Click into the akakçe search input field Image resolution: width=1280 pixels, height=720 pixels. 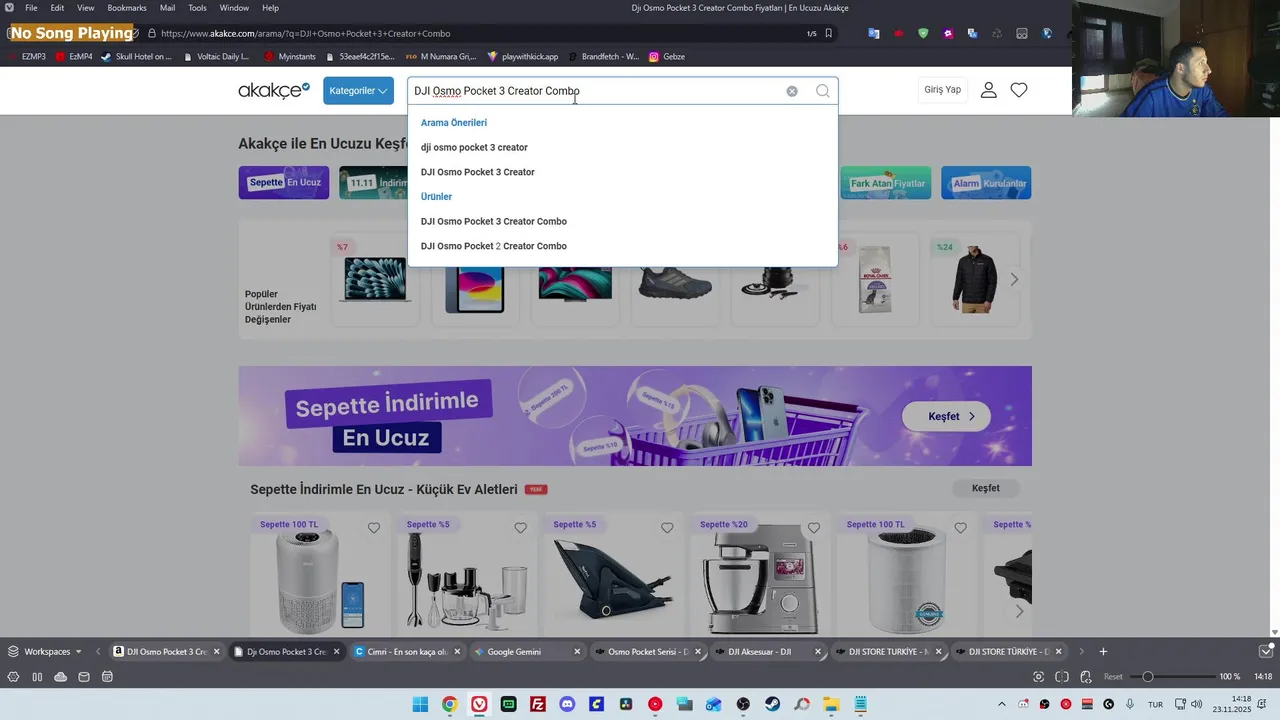pyautogui.click(x=596, y=91)
